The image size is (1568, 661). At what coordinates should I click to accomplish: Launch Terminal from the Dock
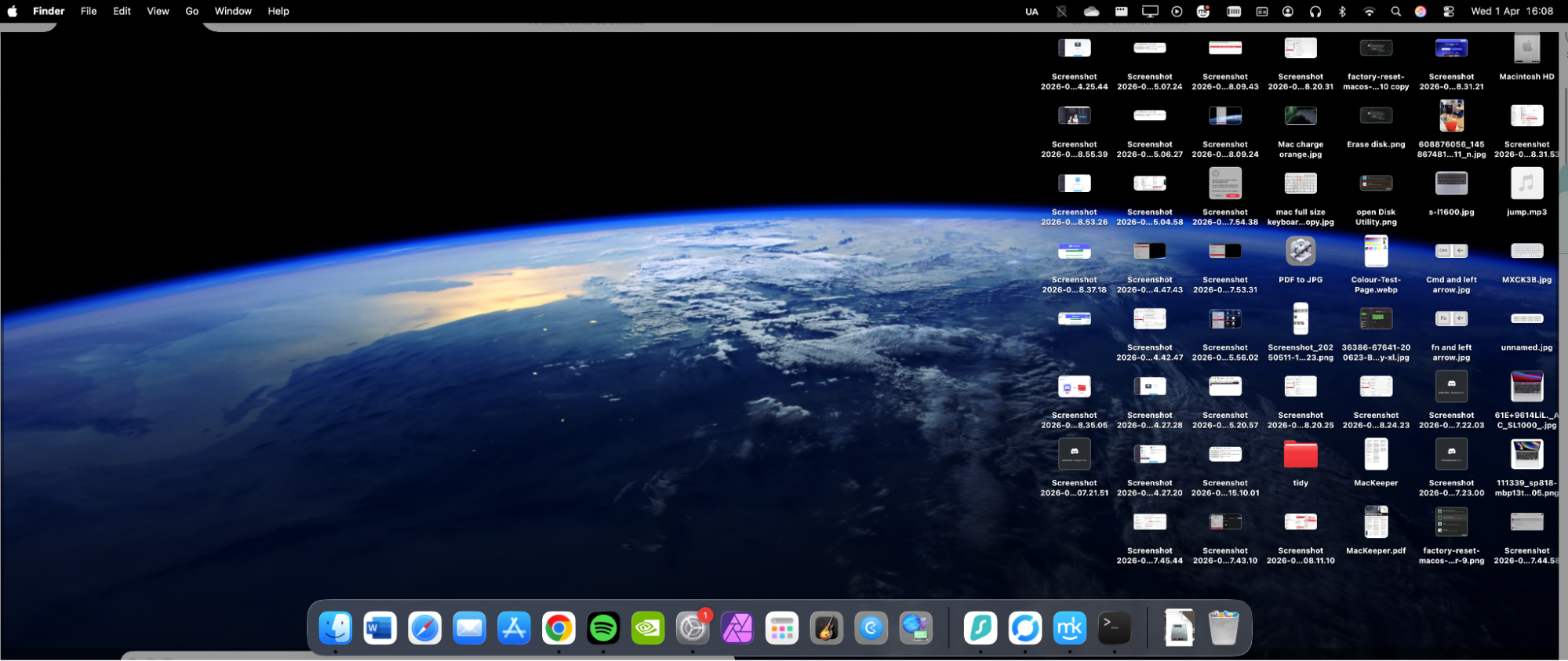coord(1115,628)
